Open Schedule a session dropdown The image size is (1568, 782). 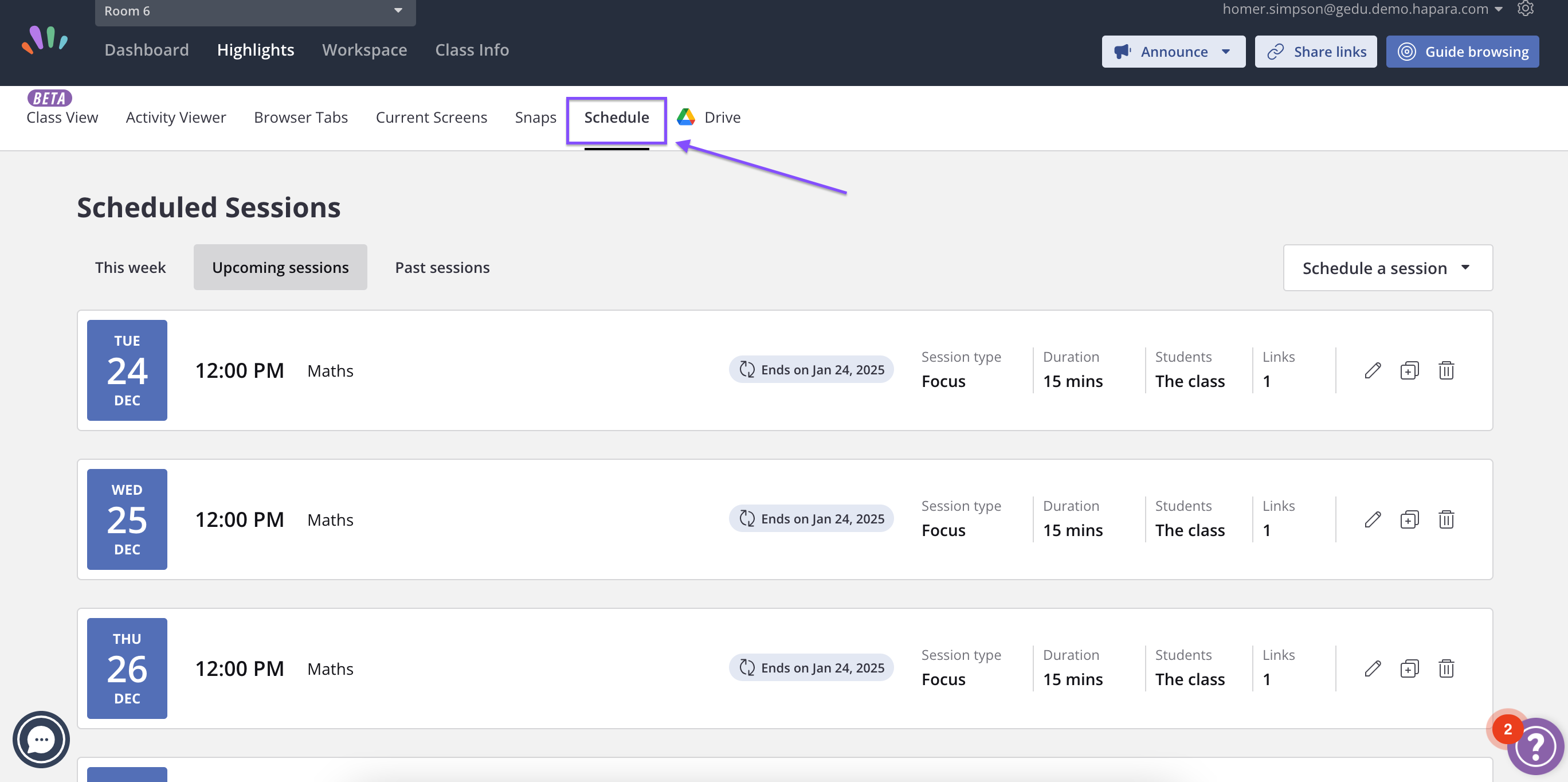1387,268
